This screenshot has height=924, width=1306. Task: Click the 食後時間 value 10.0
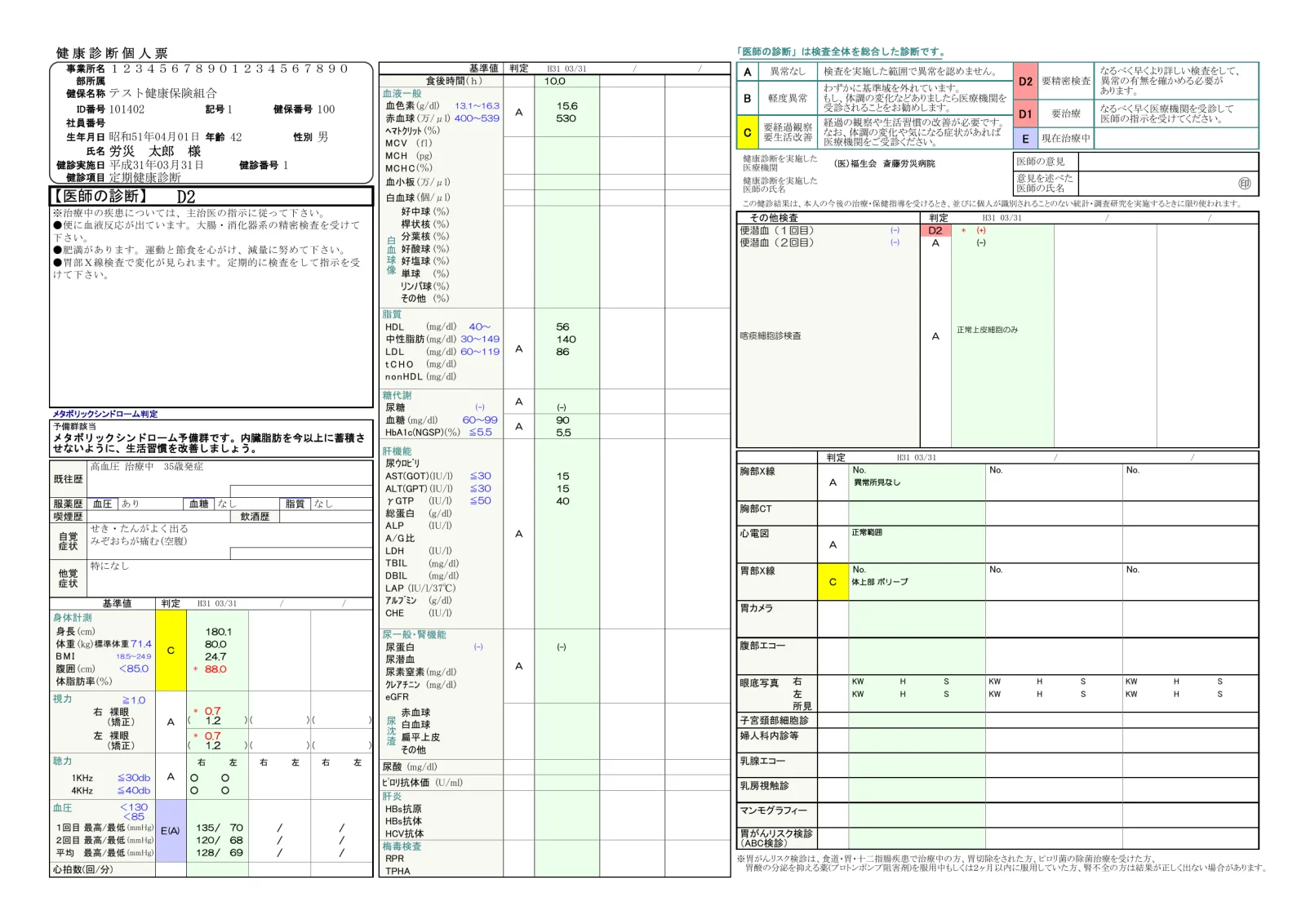pyautogui.click(x=554, y=81)
